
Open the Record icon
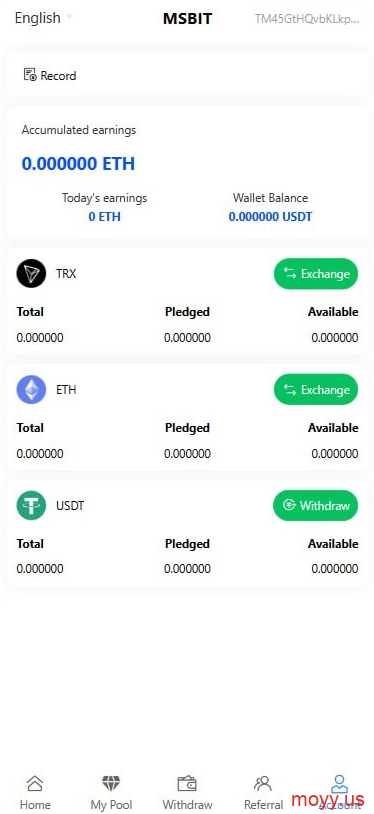(x=30, y=75)
